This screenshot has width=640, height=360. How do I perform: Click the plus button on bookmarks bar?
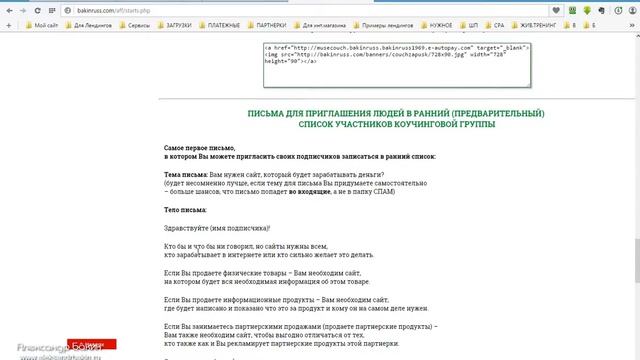tap(9, 25)
